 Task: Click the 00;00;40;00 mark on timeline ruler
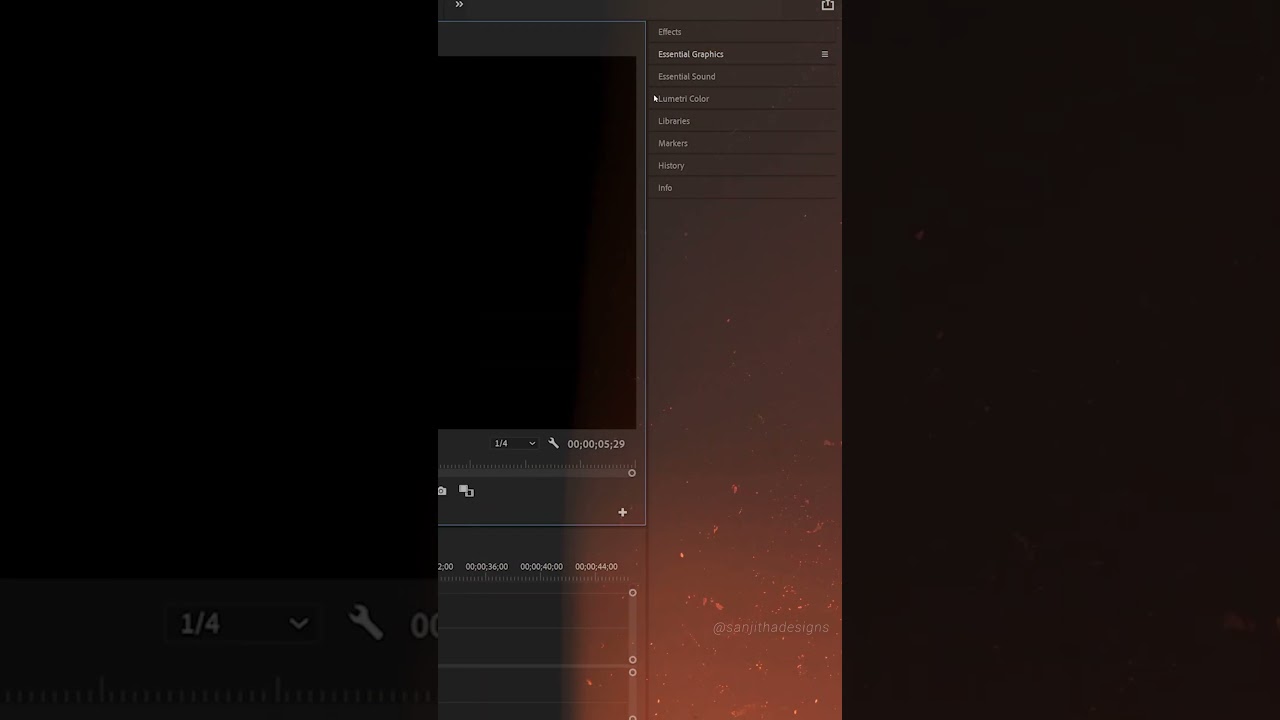pos(541,567)
